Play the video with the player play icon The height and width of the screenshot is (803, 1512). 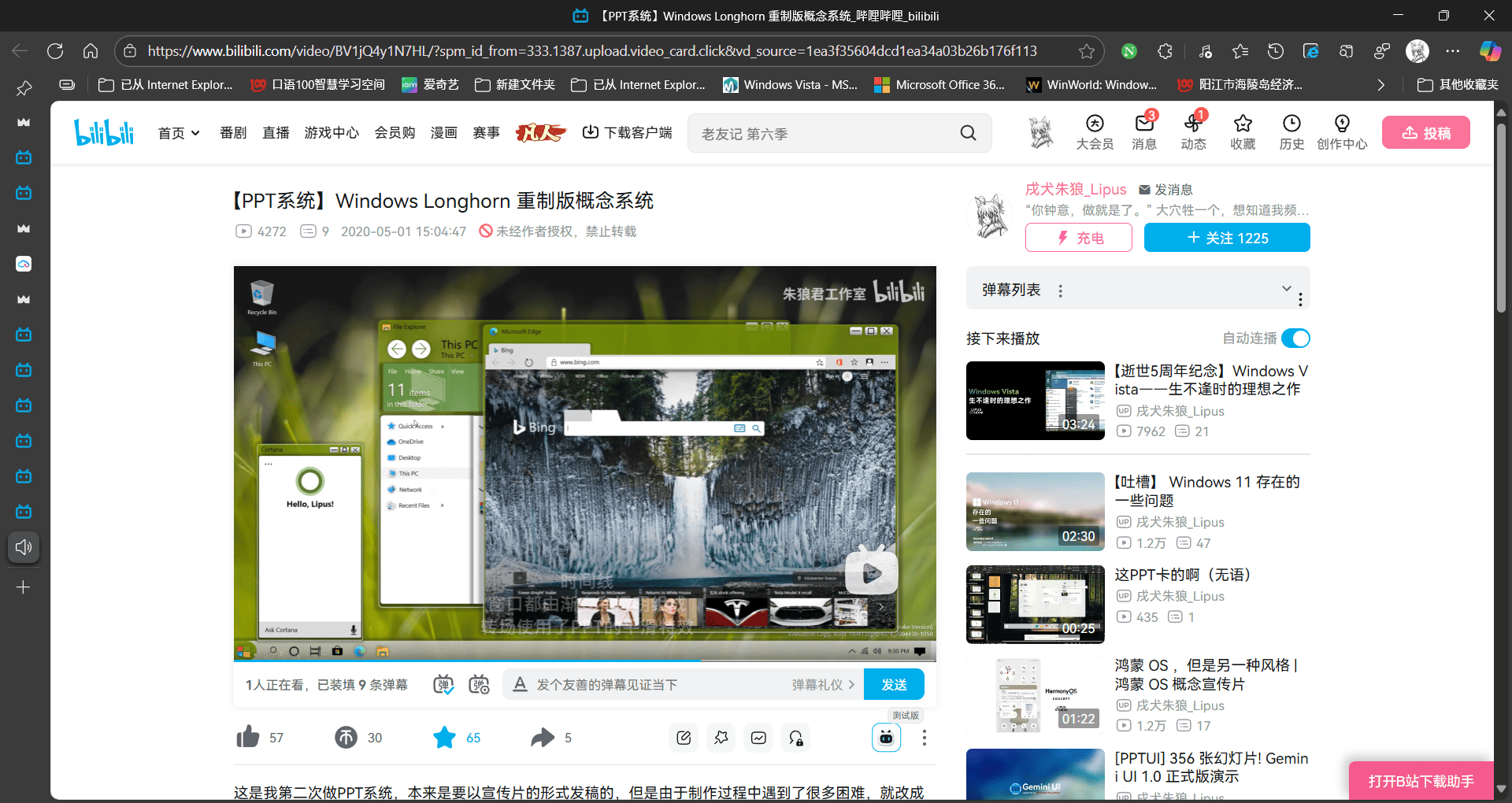click(x=871, y=572)
